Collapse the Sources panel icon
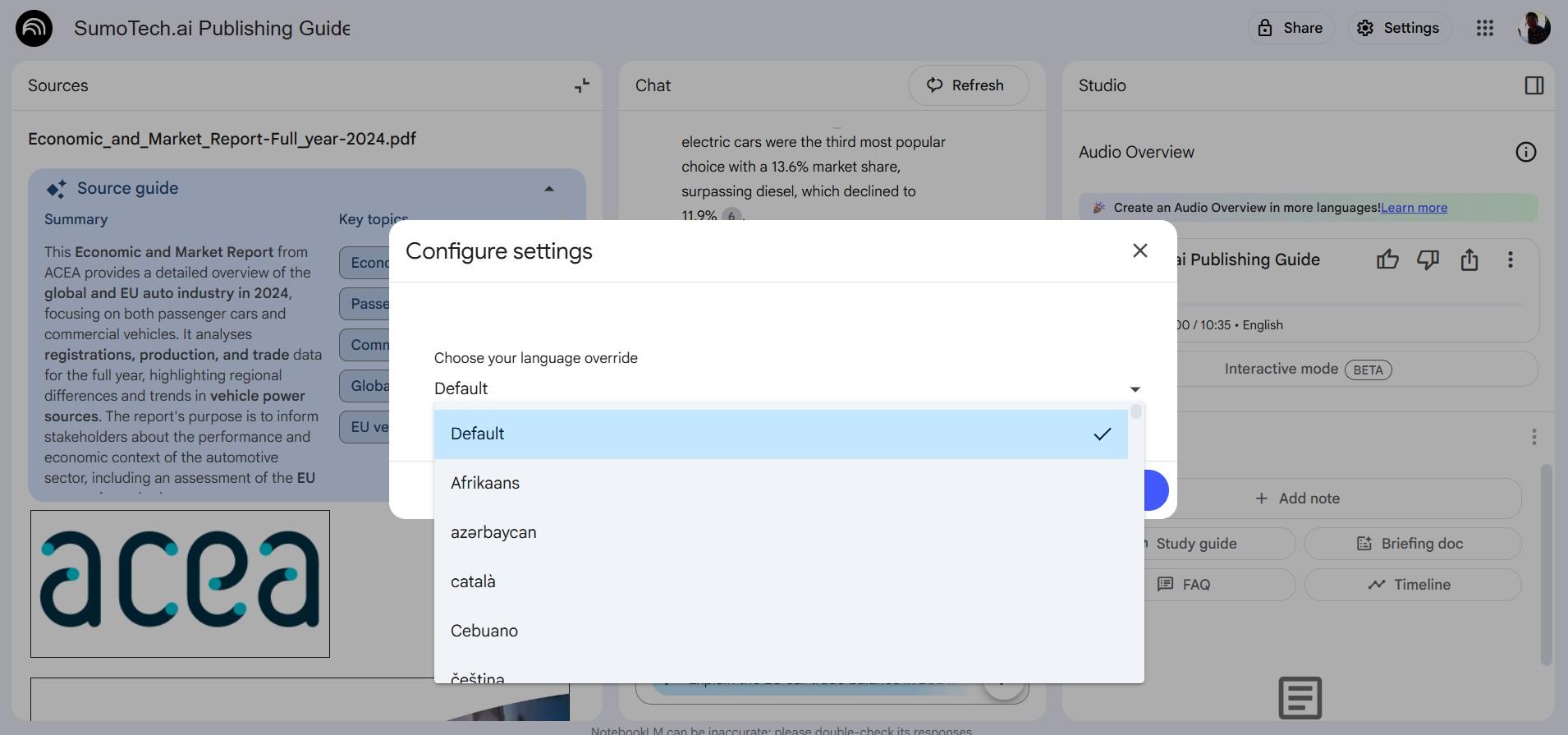This screenshot has width=1568, height=735. [x=582, y=85]
